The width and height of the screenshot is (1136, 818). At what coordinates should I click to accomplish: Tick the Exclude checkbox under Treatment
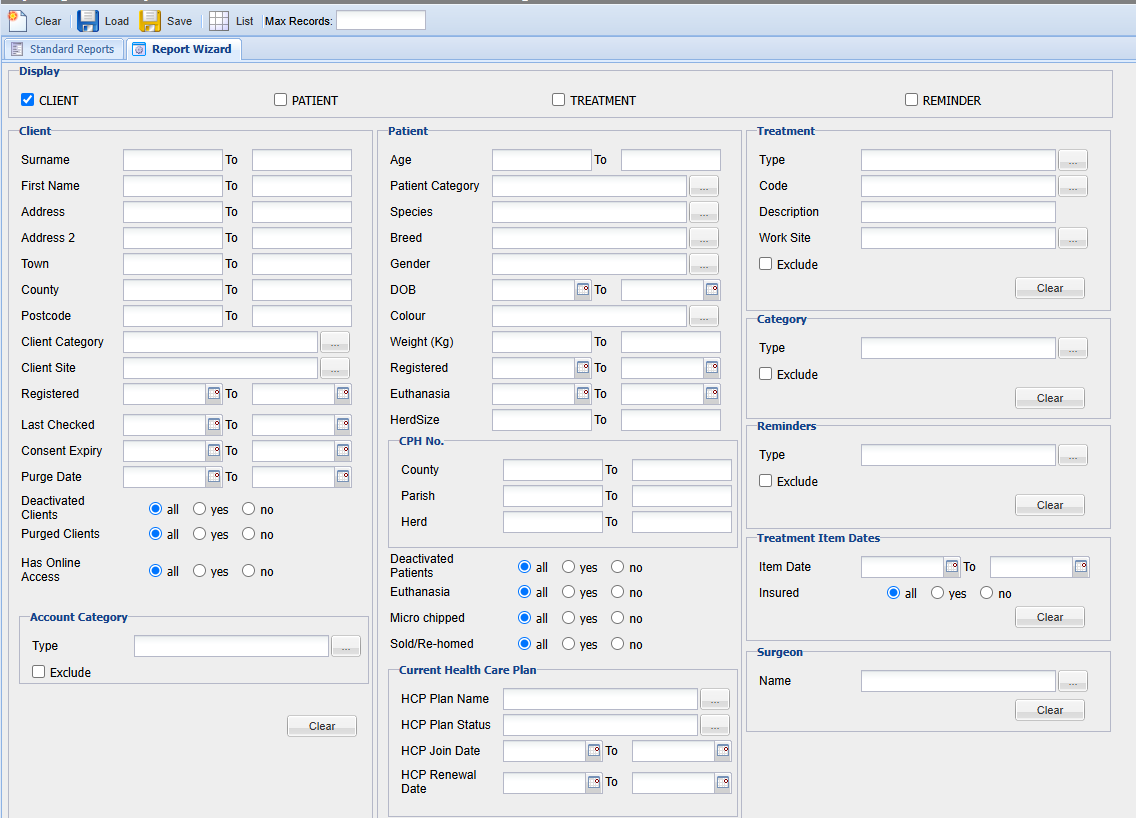[766, 264]
